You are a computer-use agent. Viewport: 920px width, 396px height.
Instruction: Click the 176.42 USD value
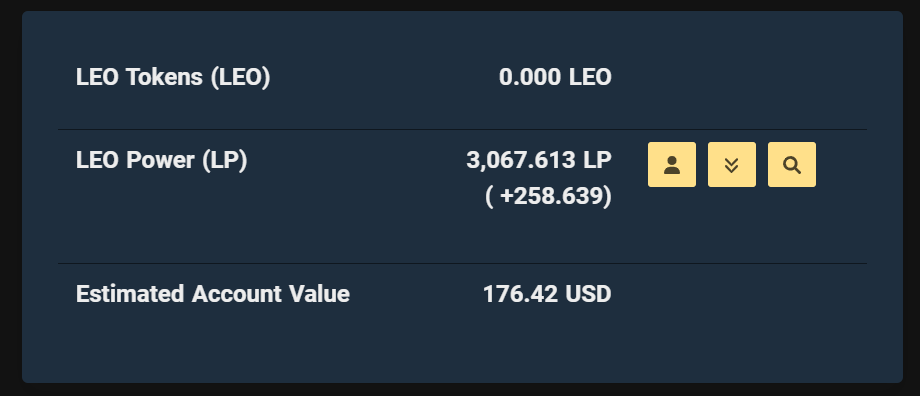coord(547,294)
